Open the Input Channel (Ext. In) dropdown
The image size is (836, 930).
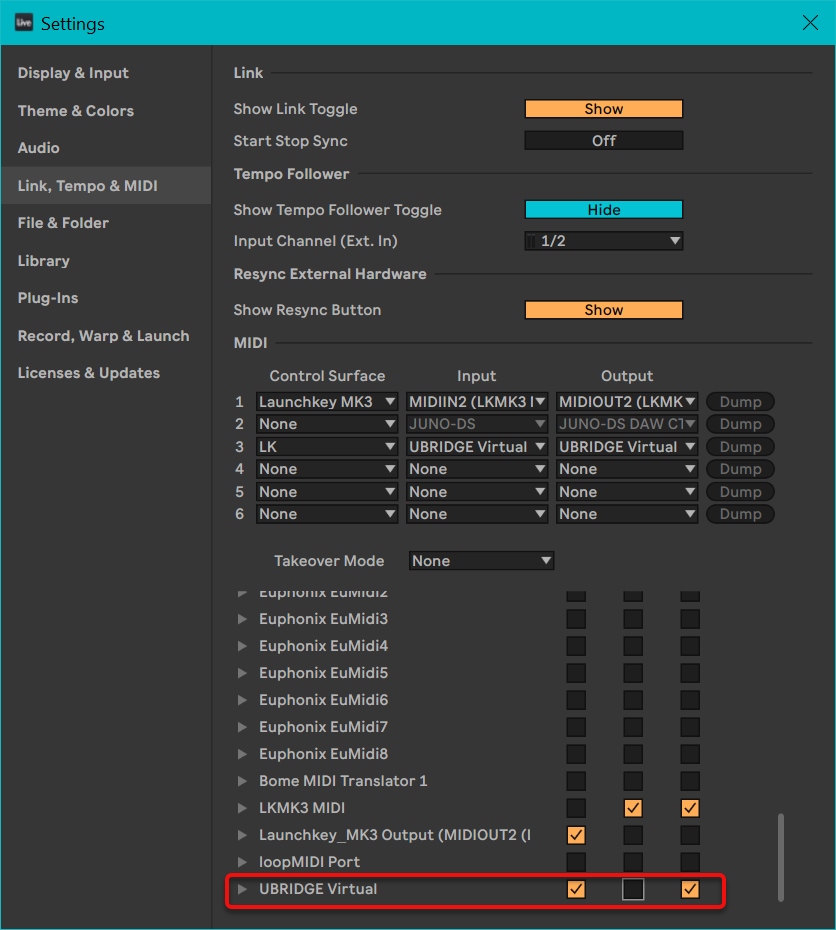(603, 241)
